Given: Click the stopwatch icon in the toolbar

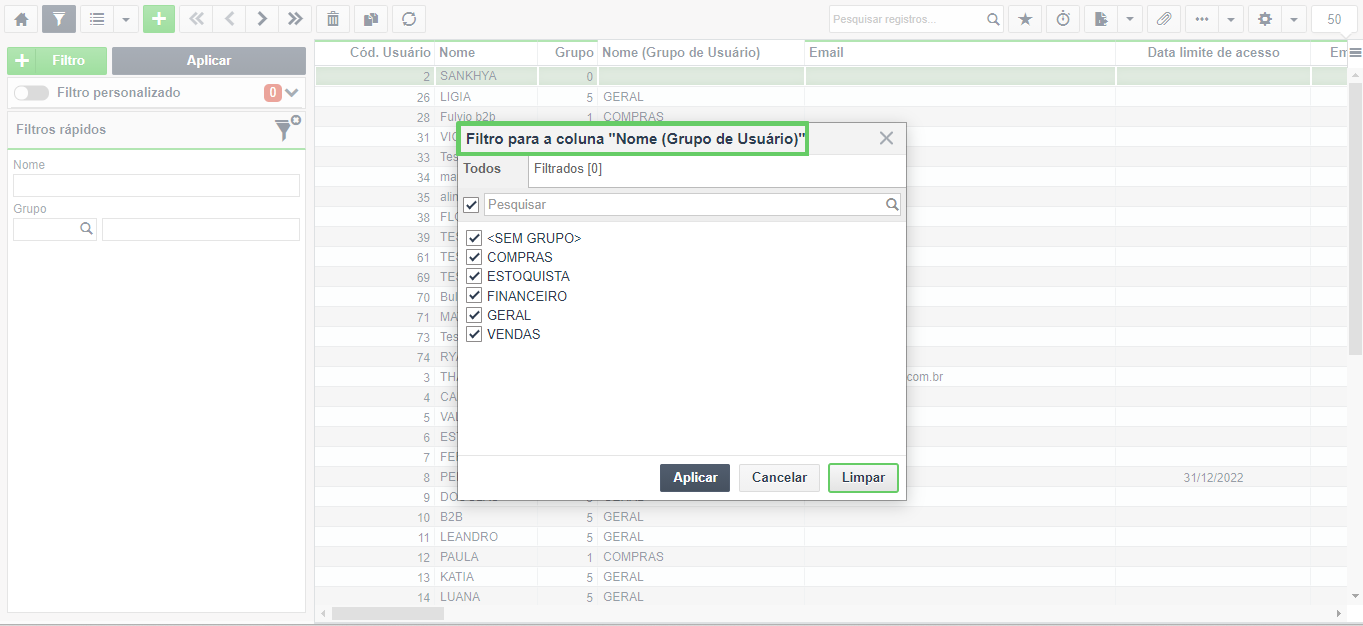Looking at the screenshot, I should (1063, 19).
